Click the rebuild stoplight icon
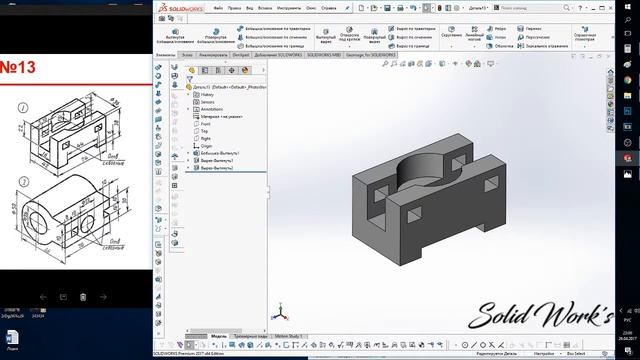The width and height of the screenshot is (640, 360). (440, 8)
